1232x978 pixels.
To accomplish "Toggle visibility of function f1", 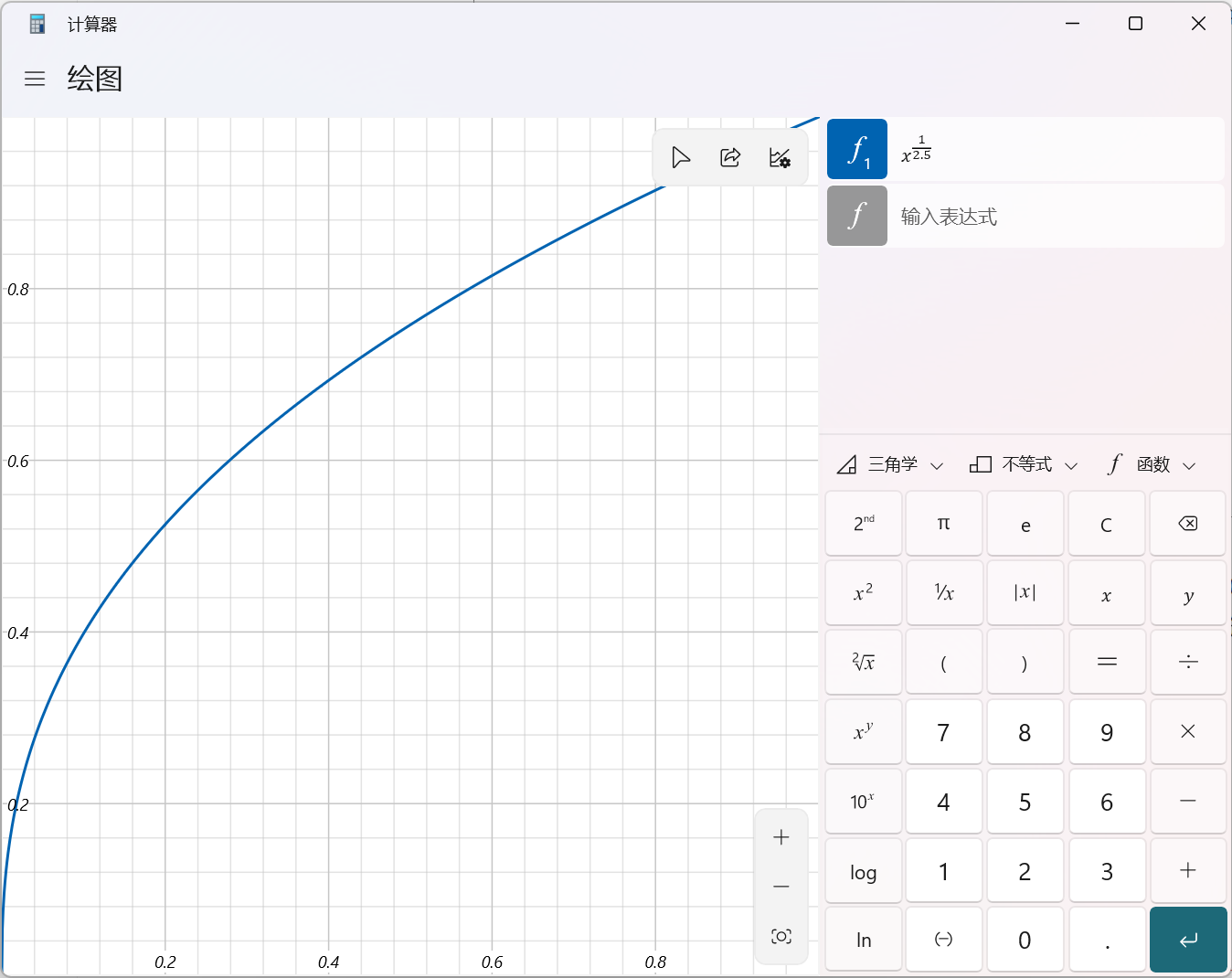I will [857, 149].
